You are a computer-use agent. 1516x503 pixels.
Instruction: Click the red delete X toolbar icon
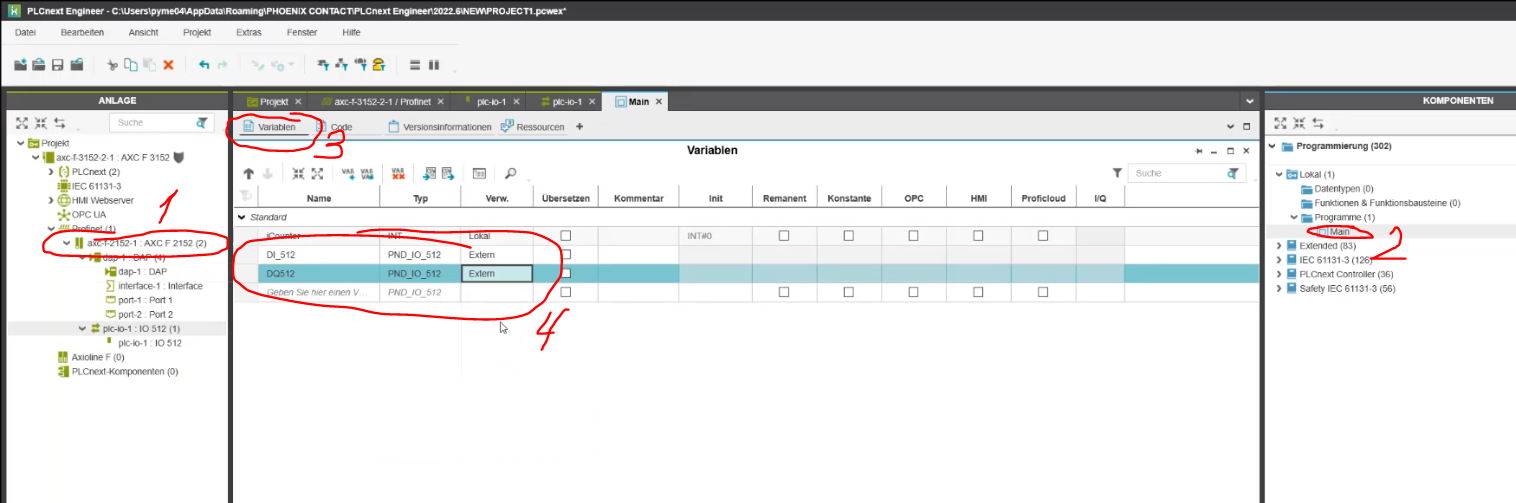pos(168,65)
